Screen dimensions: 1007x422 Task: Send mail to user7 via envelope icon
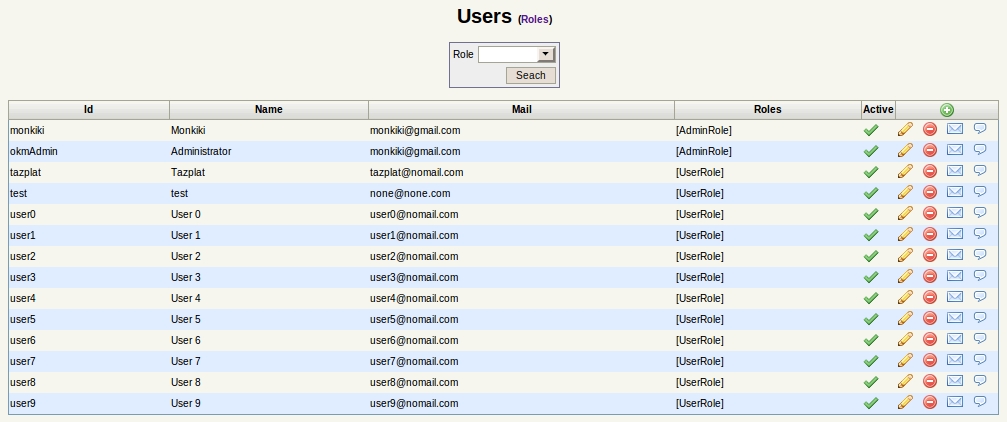pyautogui.click(x=955, y=360)
